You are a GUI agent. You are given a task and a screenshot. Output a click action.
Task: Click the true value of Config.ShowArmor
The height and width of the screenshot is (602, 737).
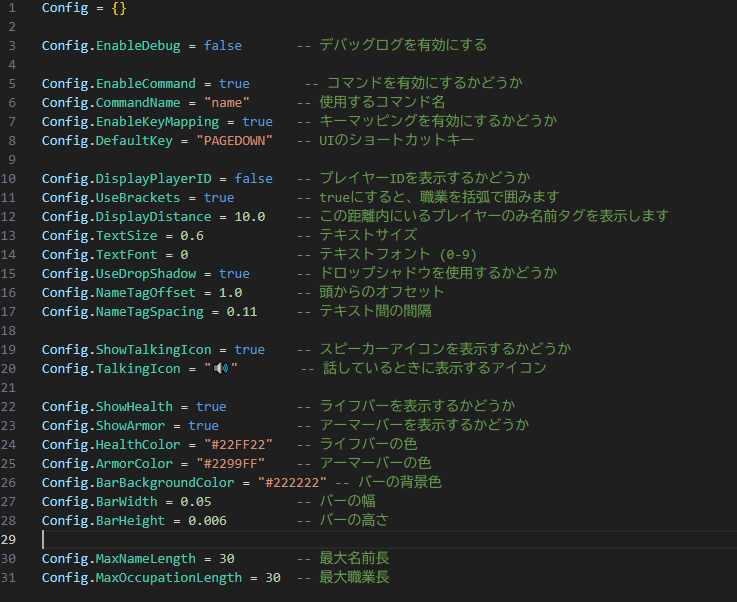pyautogui.click(x=203, y=425)
